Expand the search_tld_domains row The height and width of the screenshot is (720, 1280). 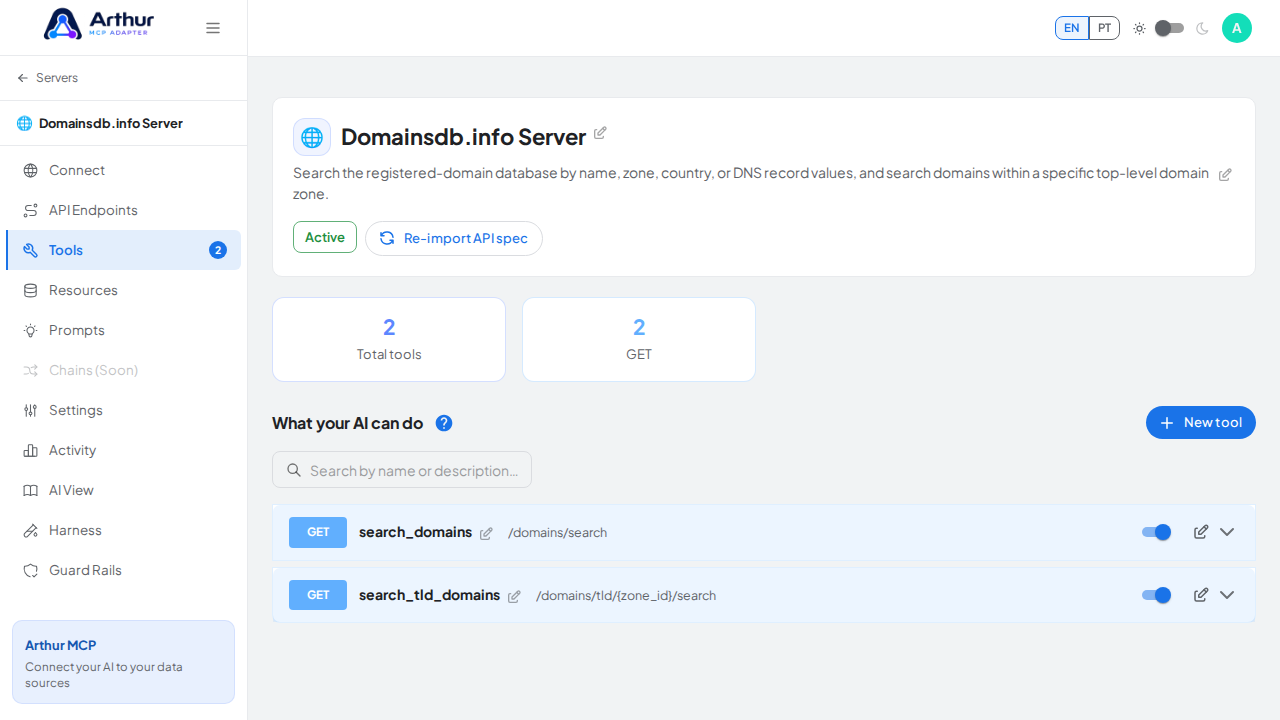[1227, 595]
